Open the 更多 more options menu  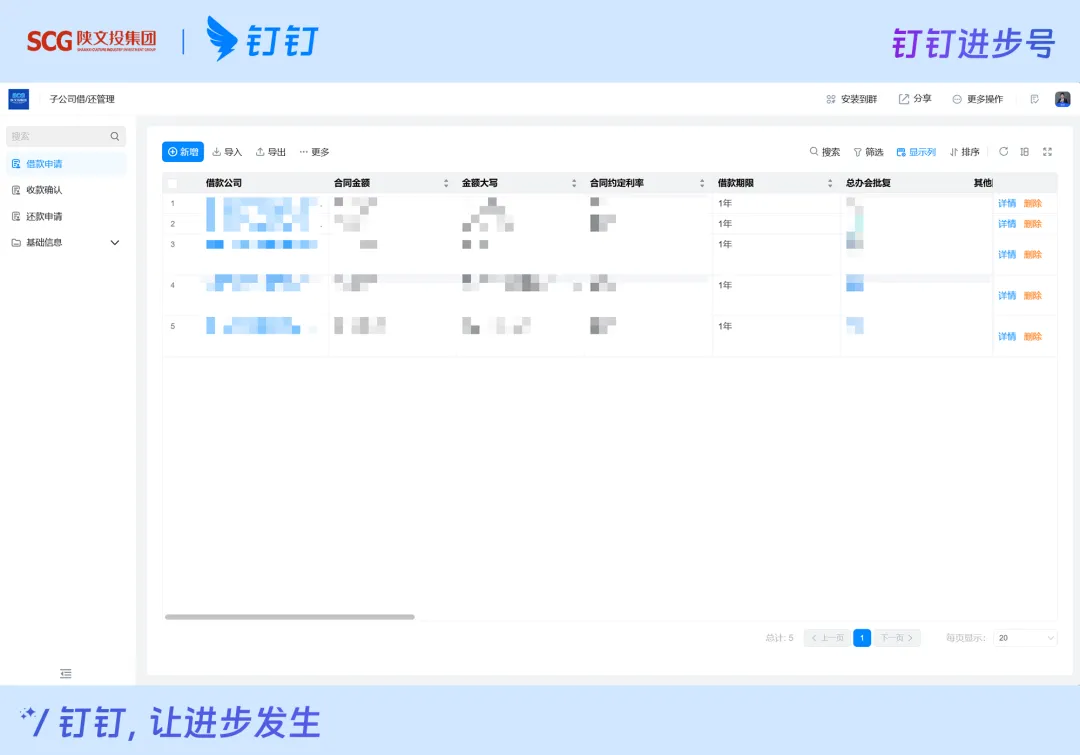point(314,152)
